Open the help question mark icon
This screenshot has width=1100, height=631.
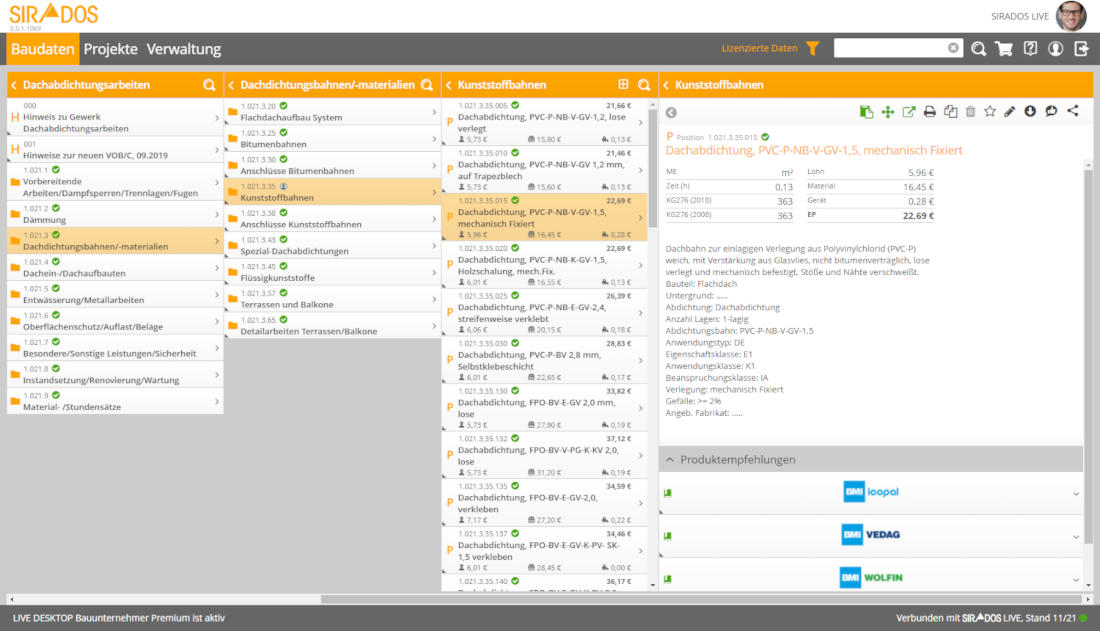tap(1030, 48)
